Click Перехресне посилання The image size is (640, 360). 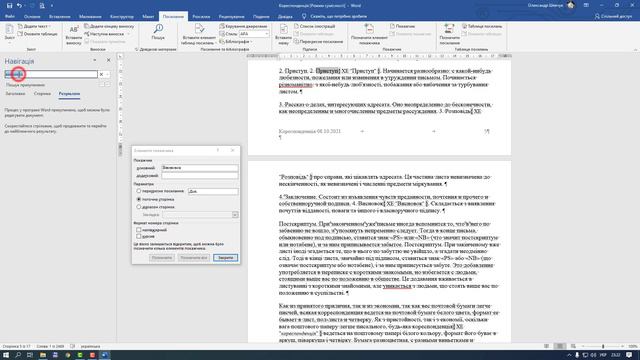(318, 42)
